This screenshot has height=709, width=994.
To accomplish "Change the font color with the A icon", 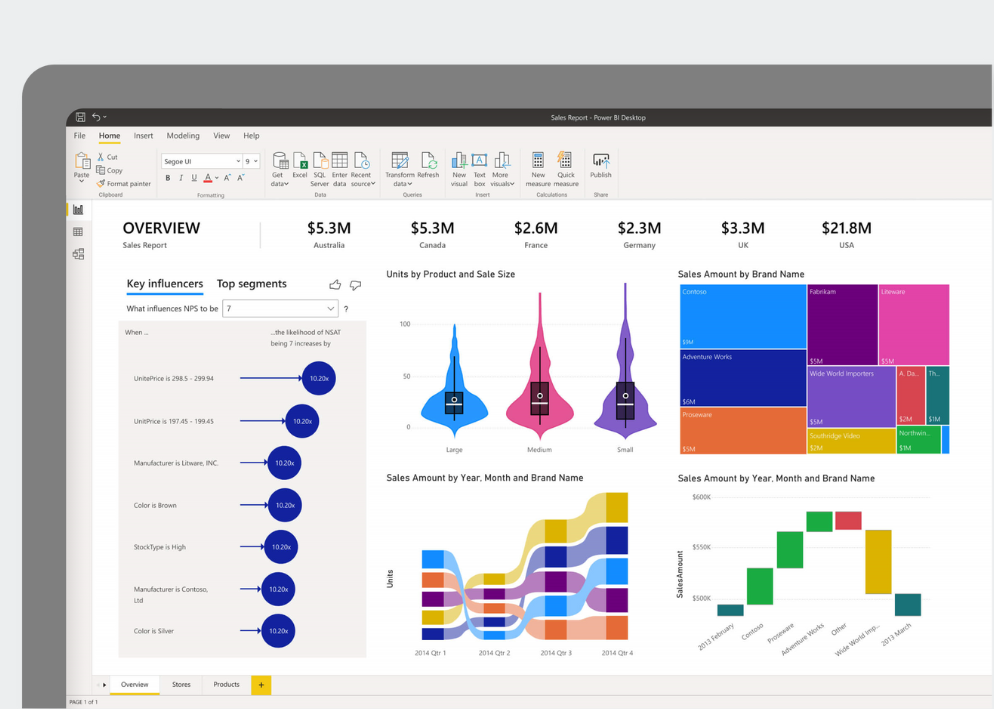I will tap(208, 178).
